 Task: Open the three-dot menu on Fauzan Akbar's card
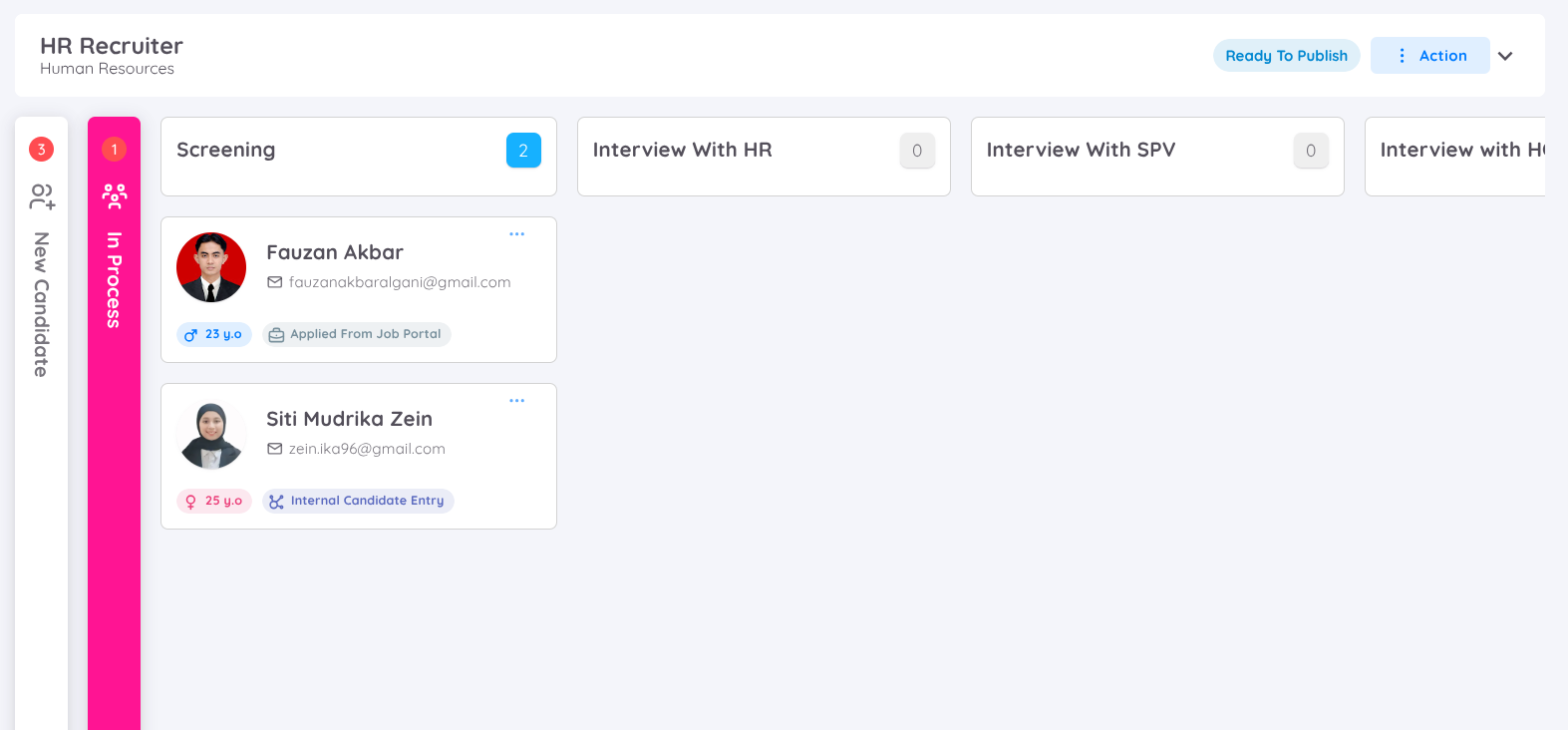516,234
